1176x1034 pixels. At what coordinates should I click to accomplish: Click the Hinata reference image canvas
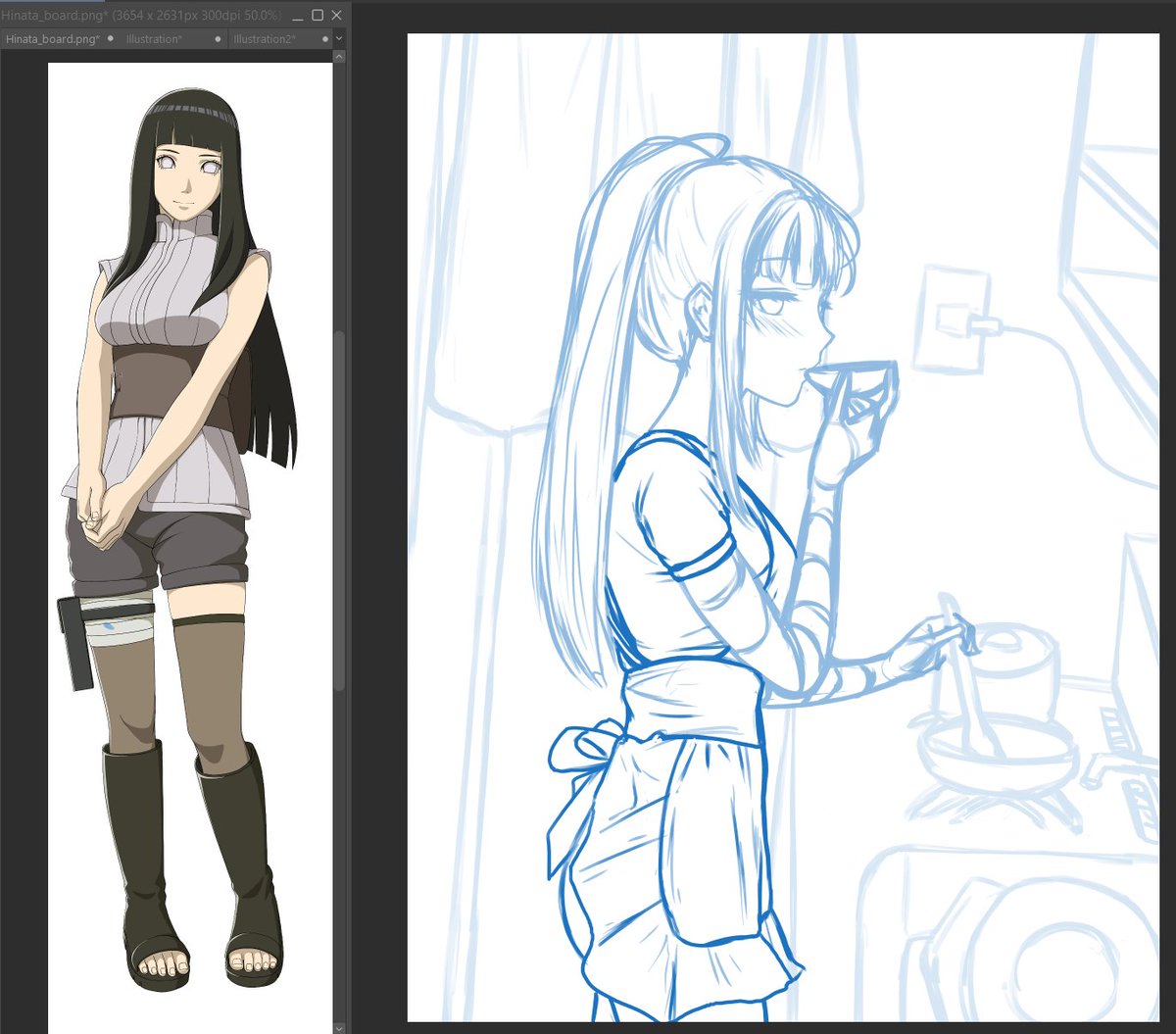[190, 549]
